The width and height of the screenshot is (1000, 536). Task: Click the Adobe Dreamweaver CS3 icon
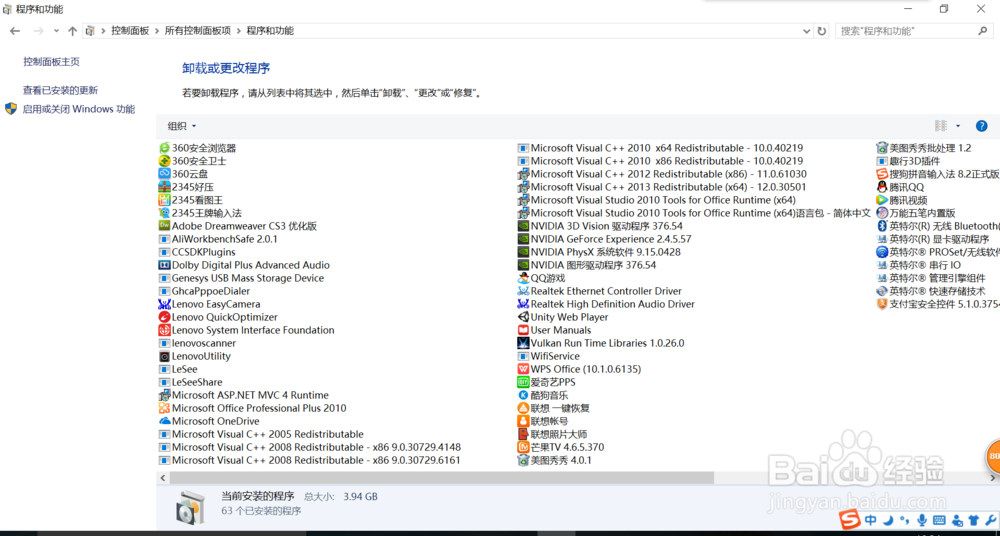click(165, 226)
